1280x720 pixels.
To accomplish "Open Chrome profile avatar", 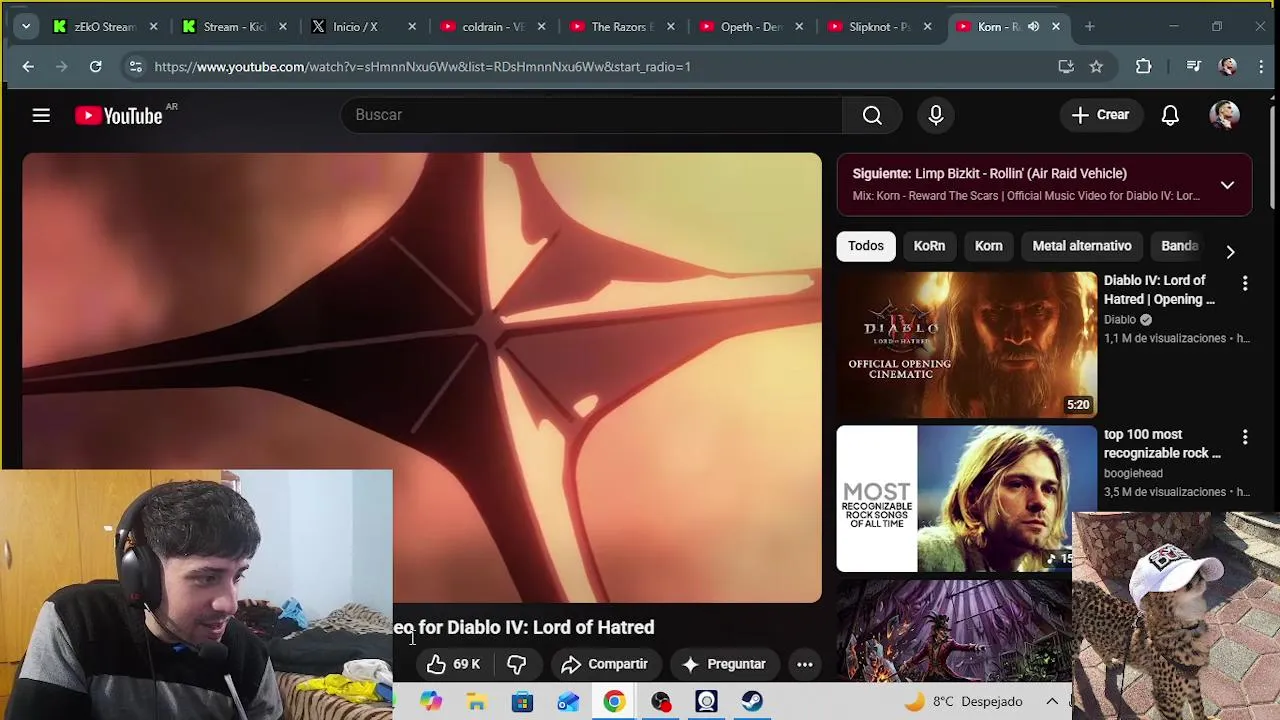I will coord(1228,66).
